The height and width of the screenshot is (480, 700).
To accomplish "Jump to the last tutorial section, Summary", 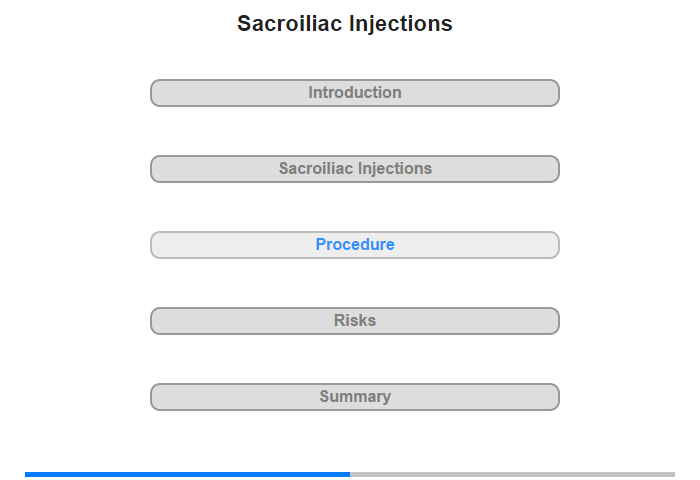I will [354, 397].
